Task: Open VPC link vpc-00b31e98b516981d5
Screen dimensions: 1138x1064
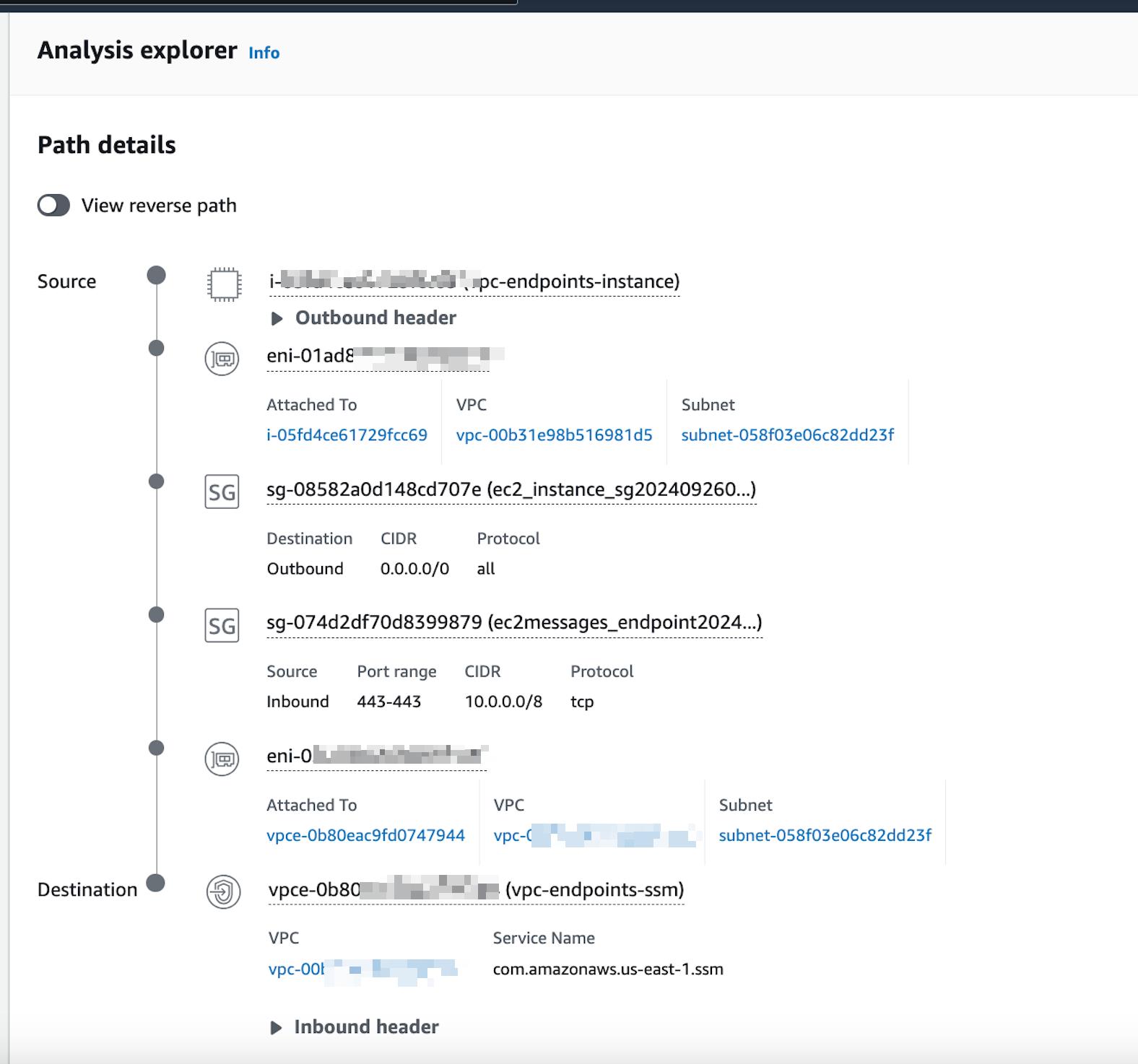Action: pos(554,435)
